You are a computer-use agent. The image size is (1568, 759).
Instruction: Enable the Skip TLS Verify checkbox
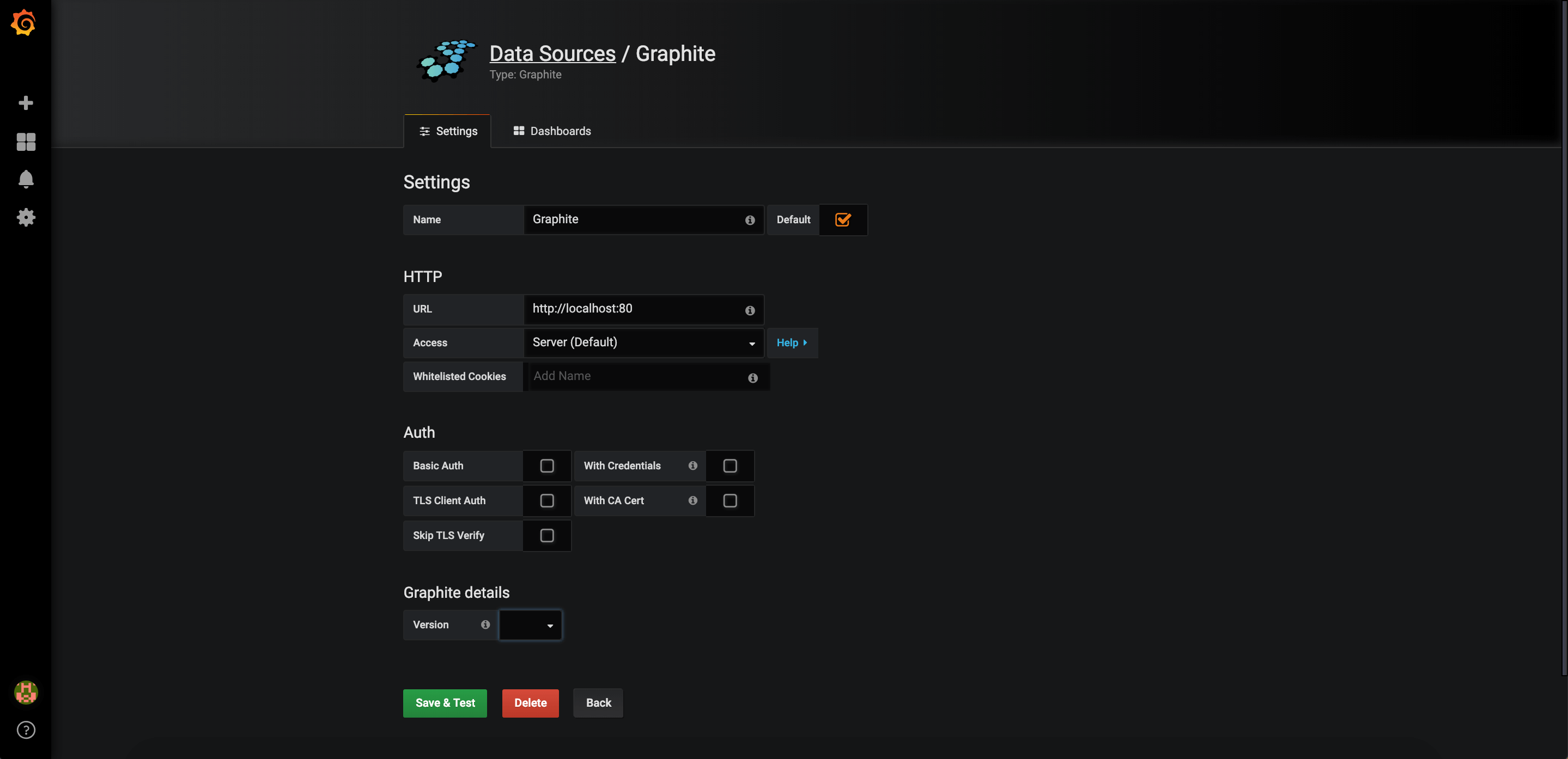coord(546,535)
